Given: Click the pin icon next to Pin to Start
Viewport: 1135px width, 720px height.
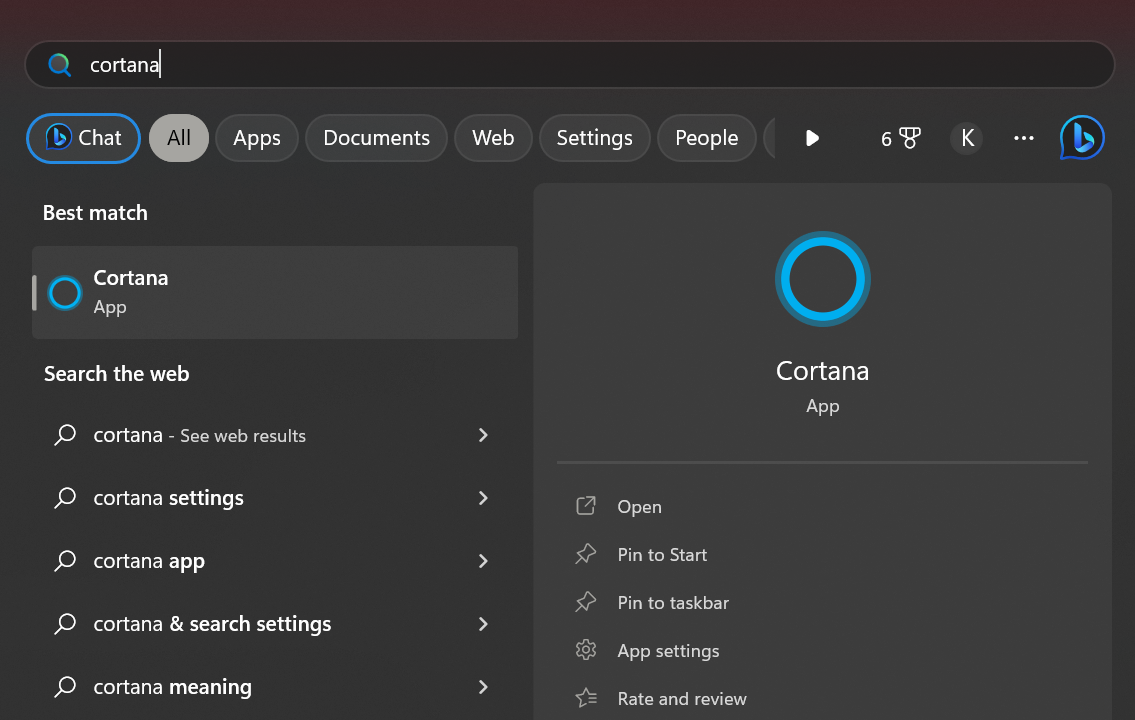Looking at the screenshot, I should coord(586,554).
